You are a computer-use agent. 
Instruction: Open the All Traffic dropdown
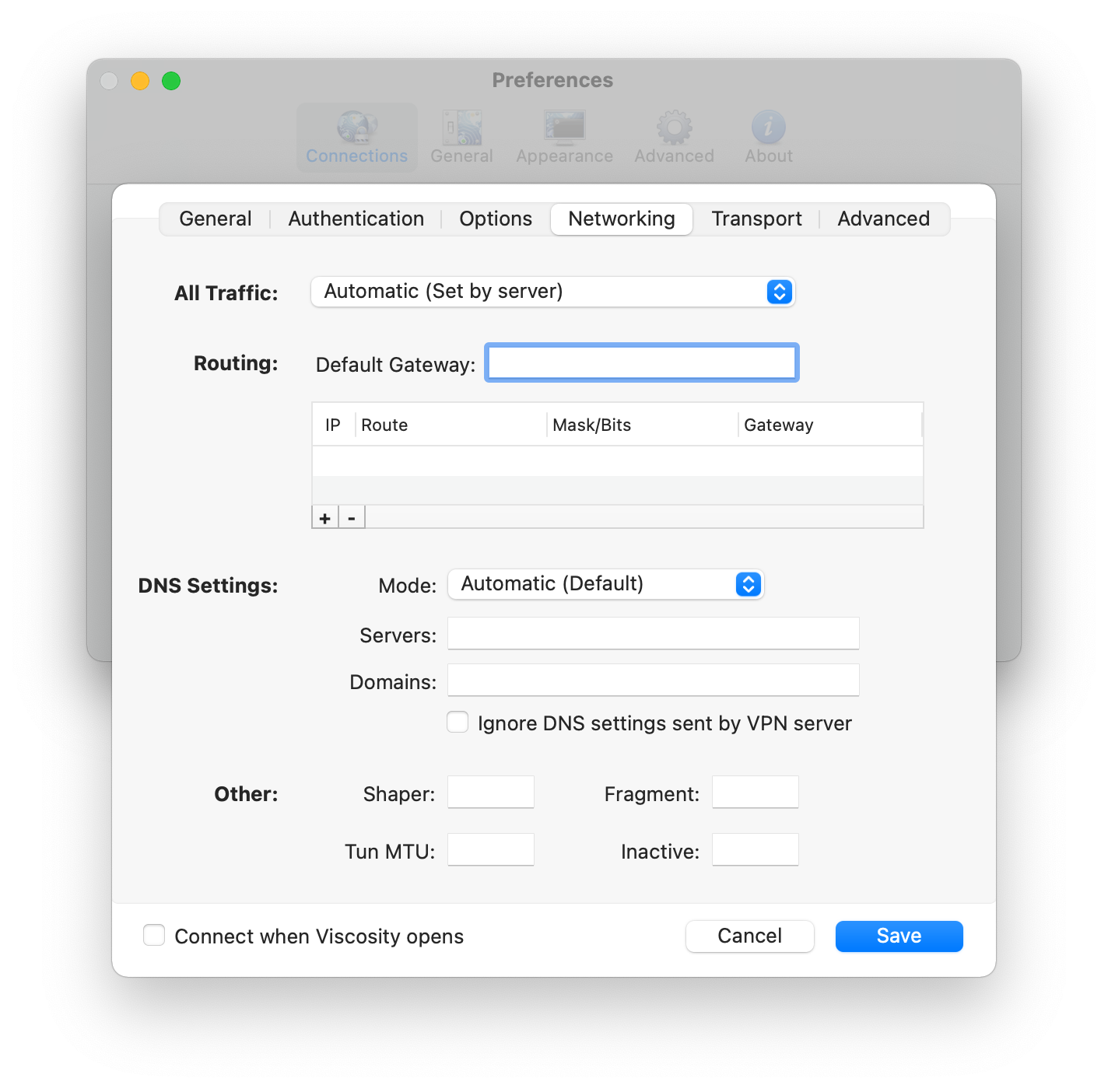pyautogui.click(x=552, y=292)
